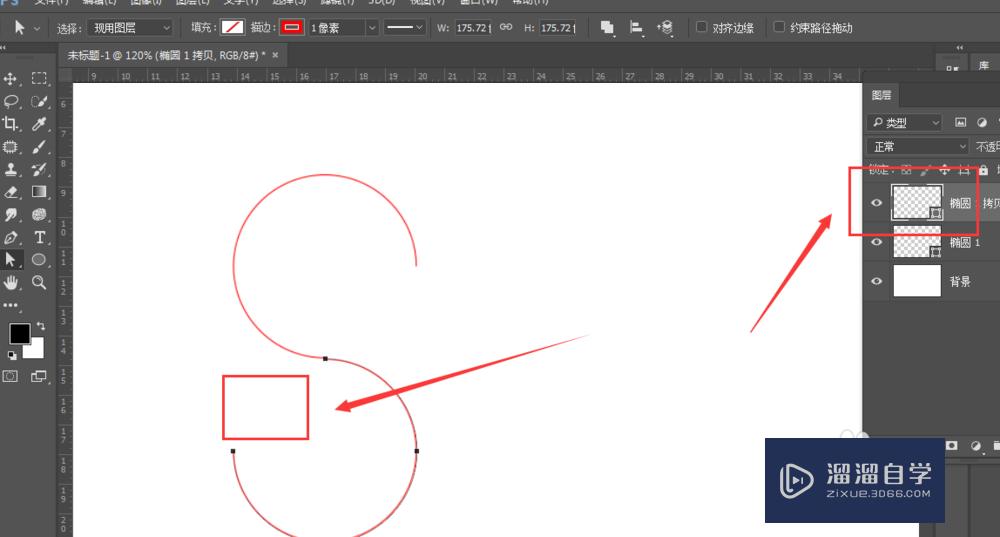Hide the 椭圆 1 layer
The width and height of the screenshot is (1000, 537).
tap(877, 242)
